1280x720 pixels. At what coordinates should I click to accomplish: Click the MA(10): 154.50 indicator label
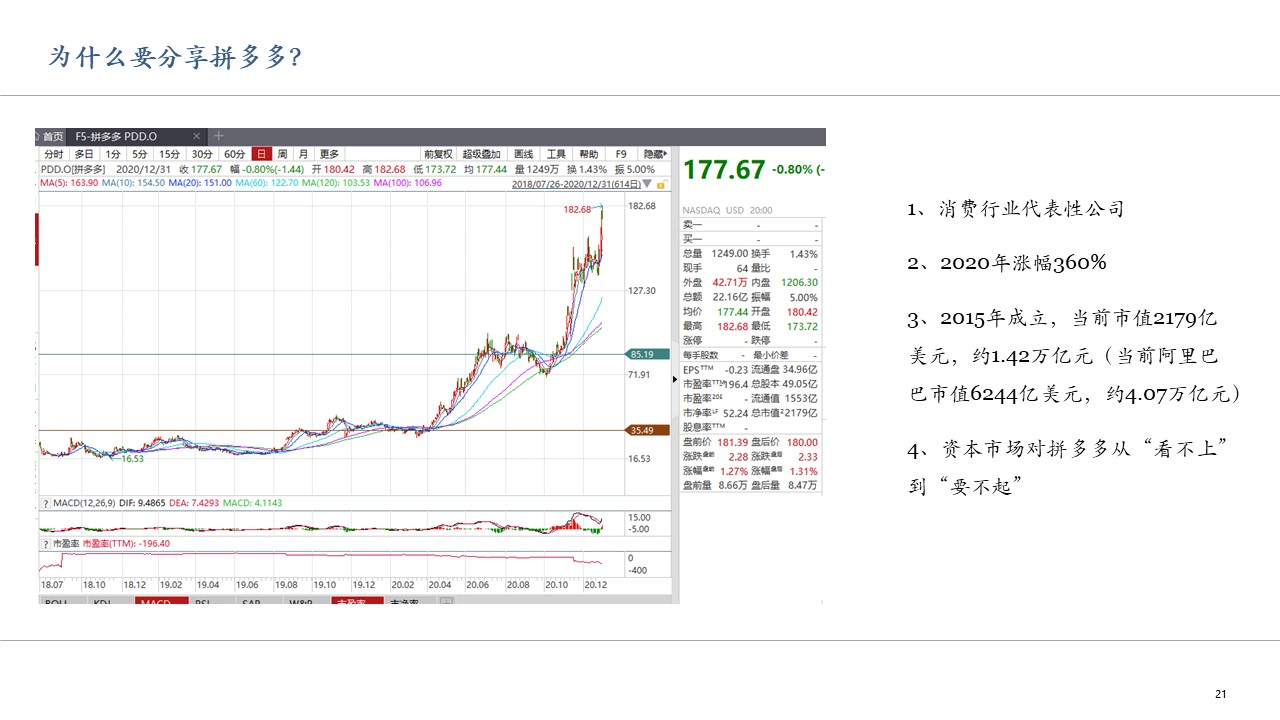pos(133,182)
